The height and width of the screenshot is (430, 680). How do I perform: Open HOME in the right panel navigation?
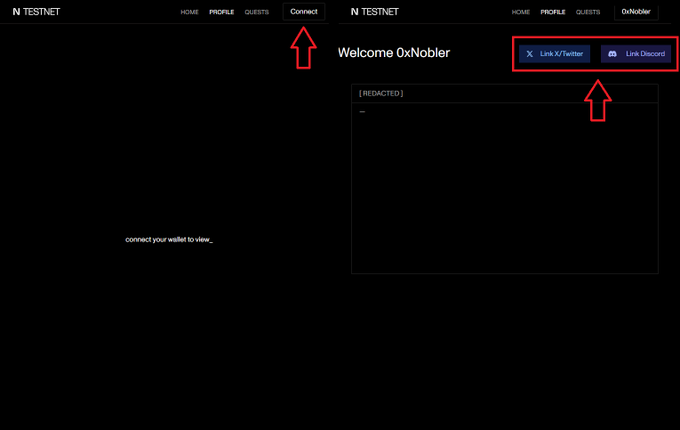(521, 12)
